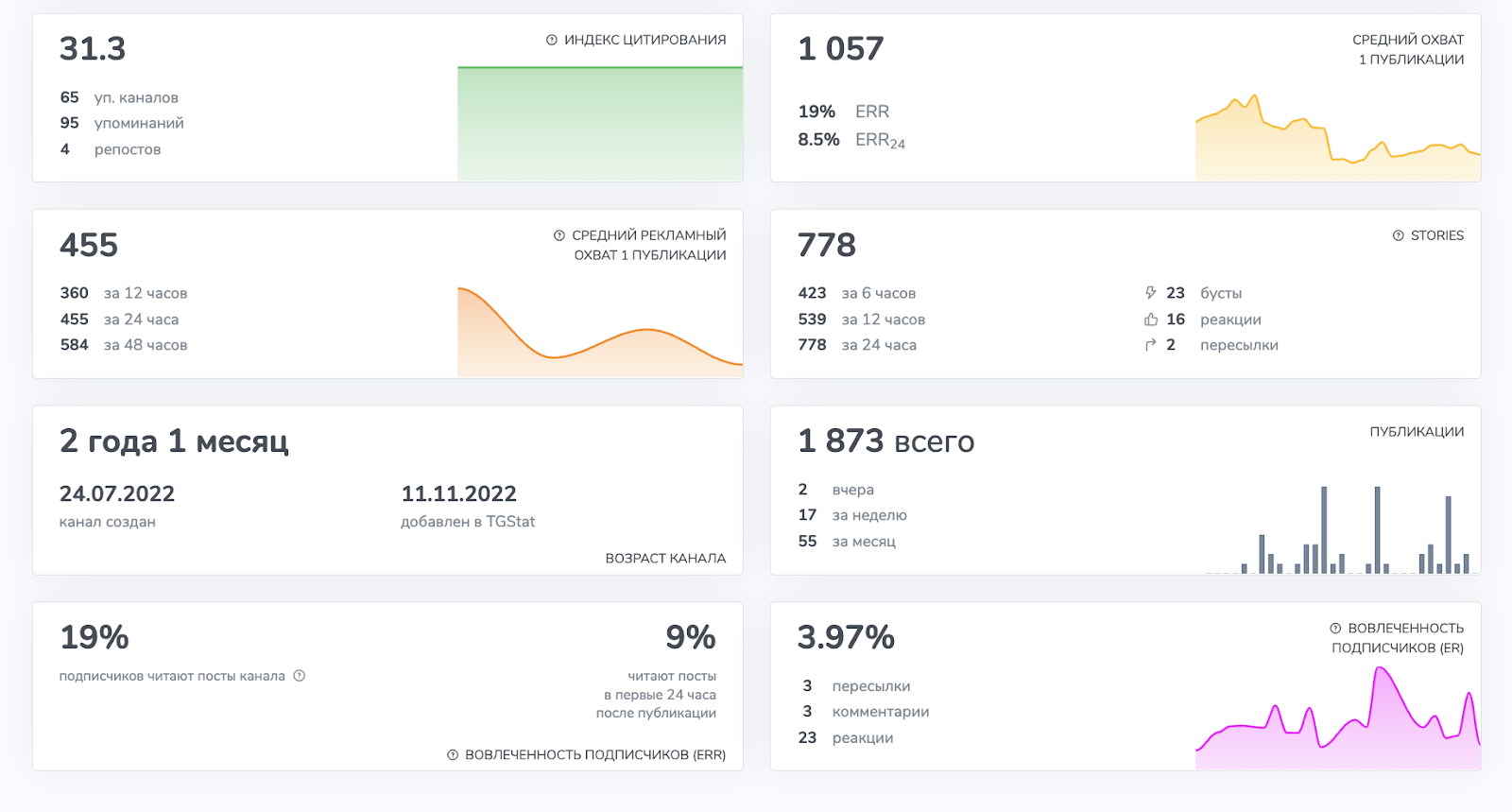The width and height of the screenshot is (1512, 812).
Task: Open the pink subscriber engagement chart
Action: coord(1338,717)
